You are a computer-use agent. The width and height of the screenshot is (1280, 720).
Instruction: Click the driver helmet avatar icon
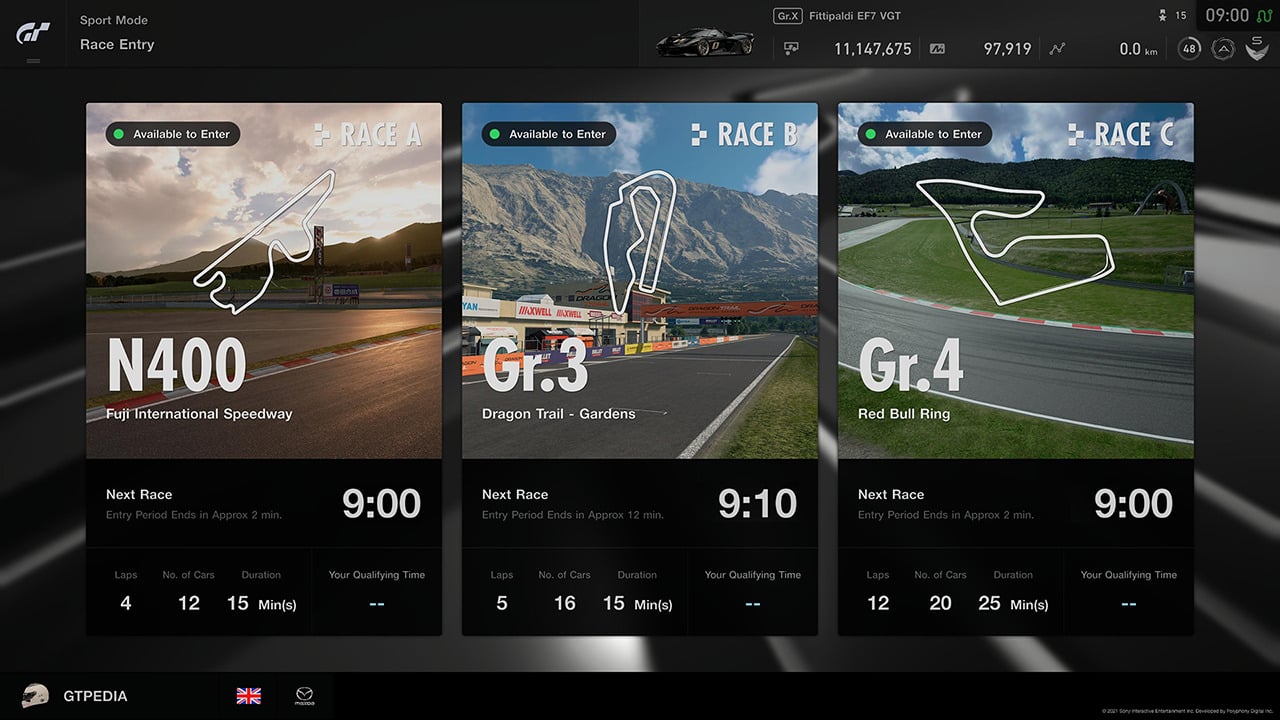[35, 696]
